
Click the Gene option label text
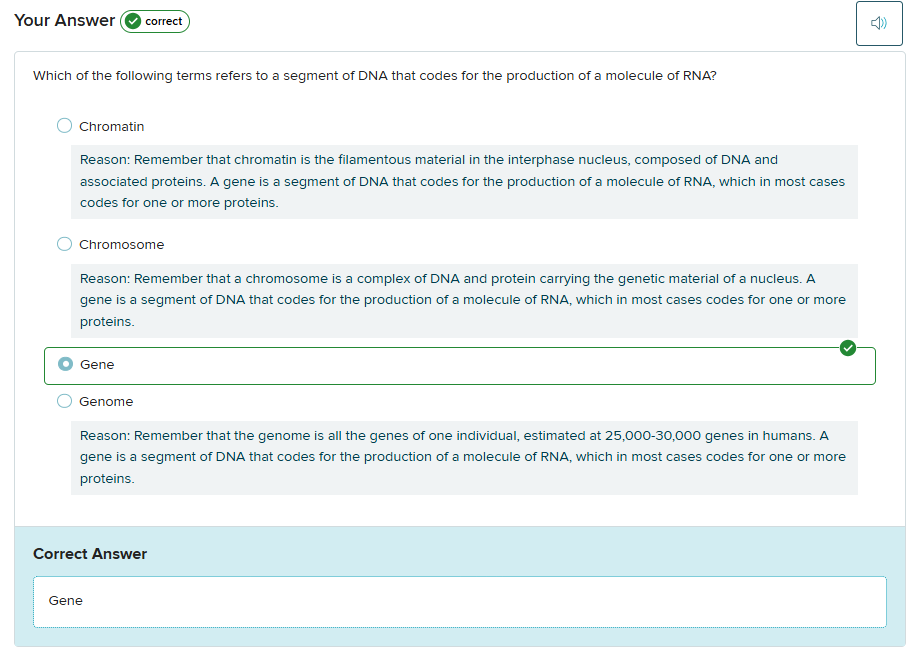point(97,365)
